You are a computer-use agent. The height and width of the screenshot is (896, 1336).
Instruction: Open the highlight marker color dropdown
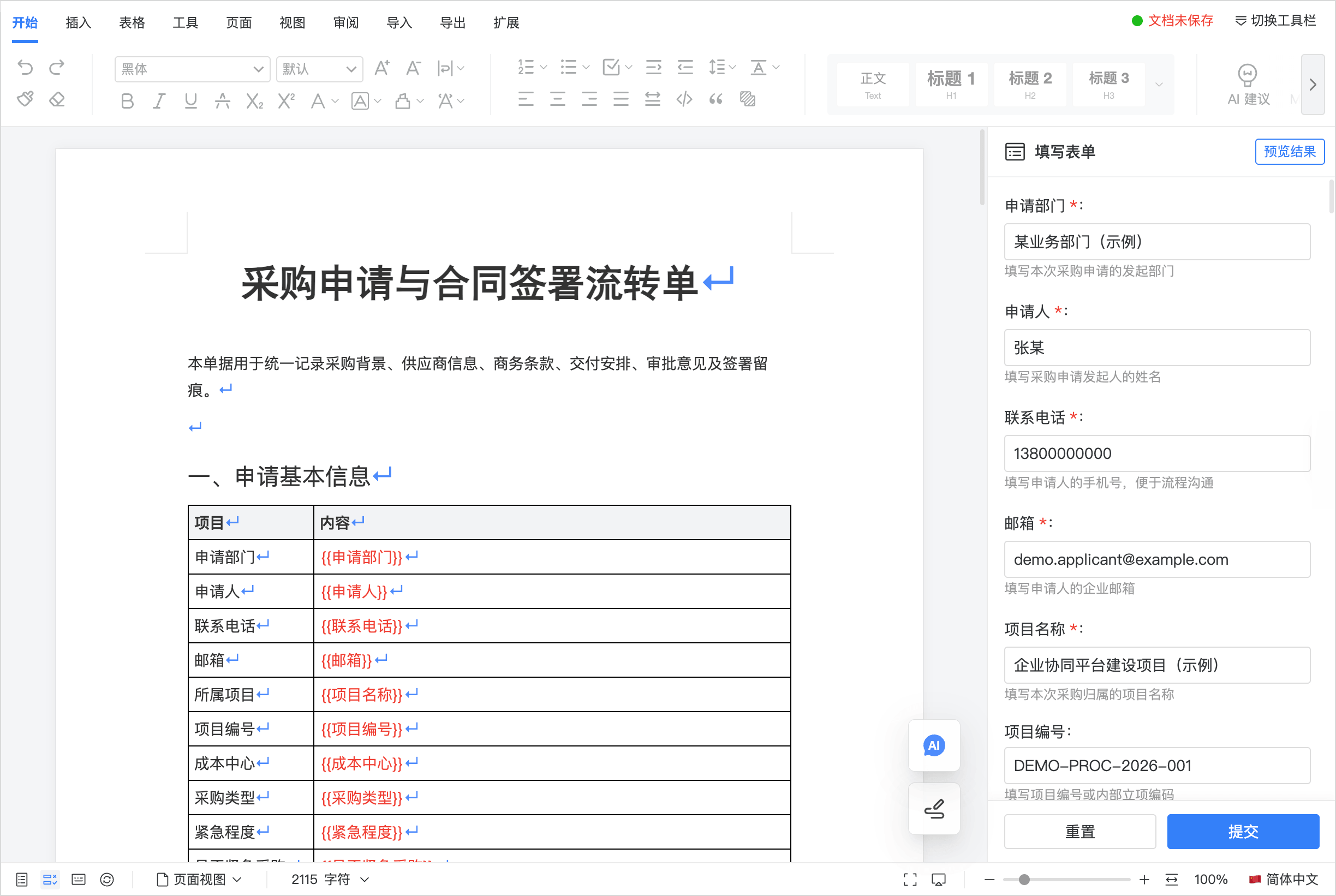(x=409, y=101)
